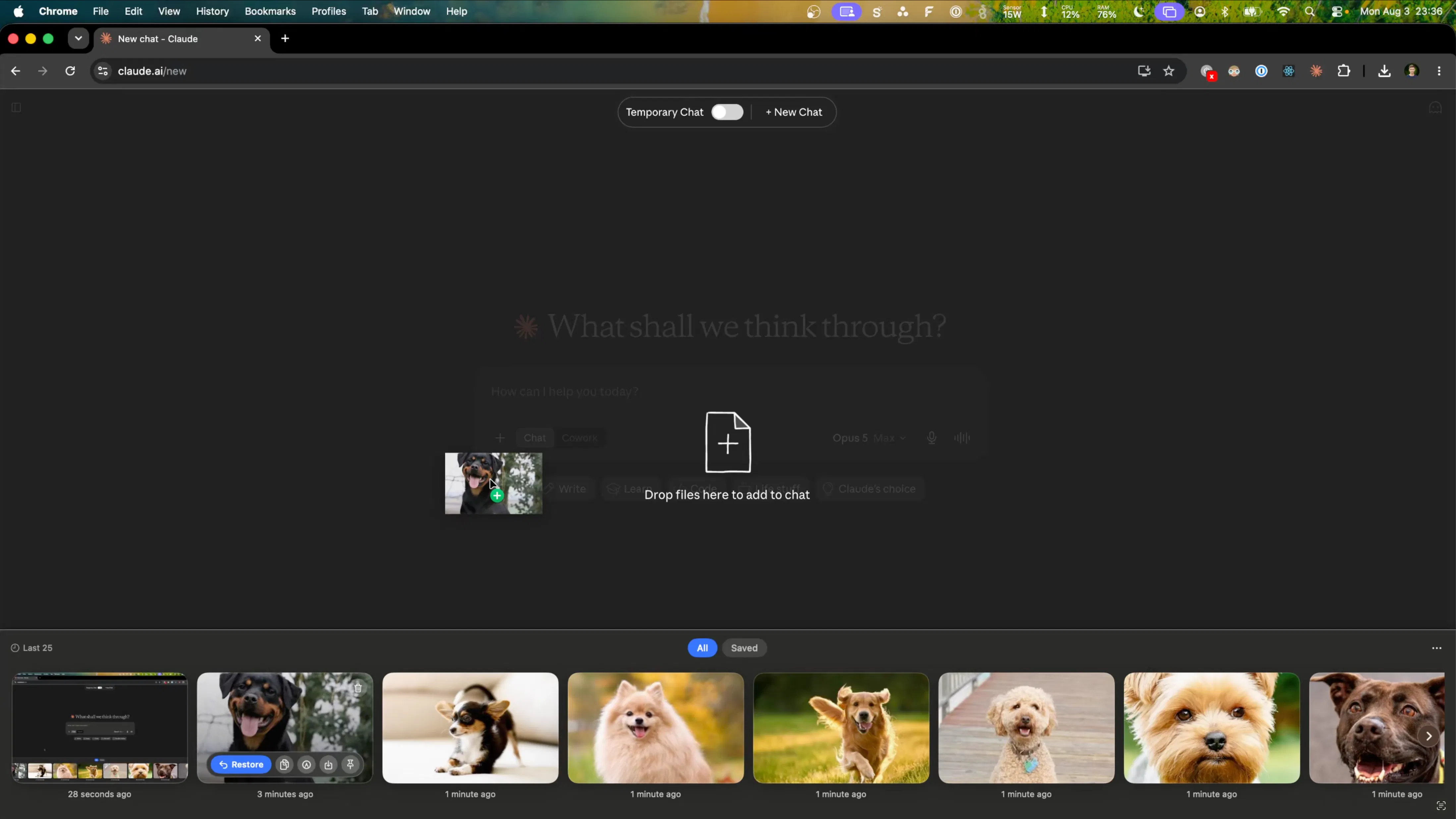Image resolution: width=1456 pixels, height=819 pixels.
Task: Copy the Rottweiler clip using copy icon
Action: (284, 765)
